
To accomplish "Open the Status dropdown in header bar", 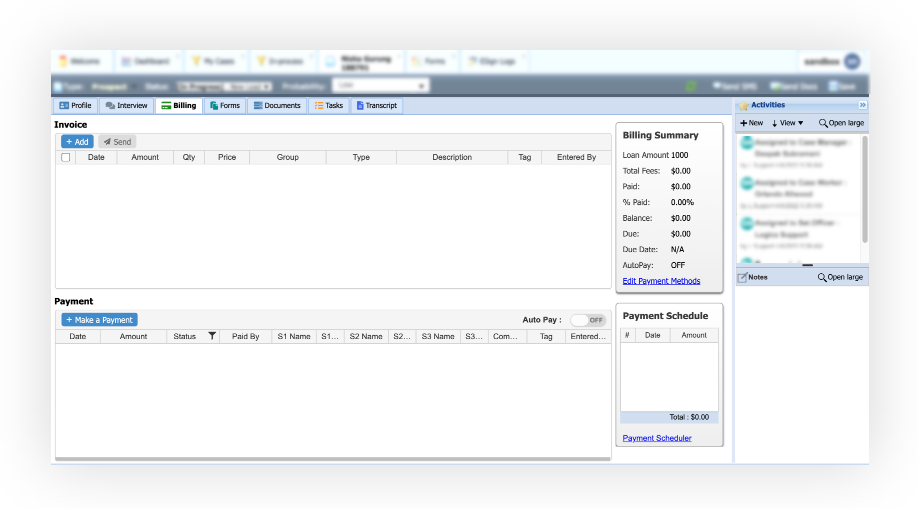I will [x=224, y=87].
